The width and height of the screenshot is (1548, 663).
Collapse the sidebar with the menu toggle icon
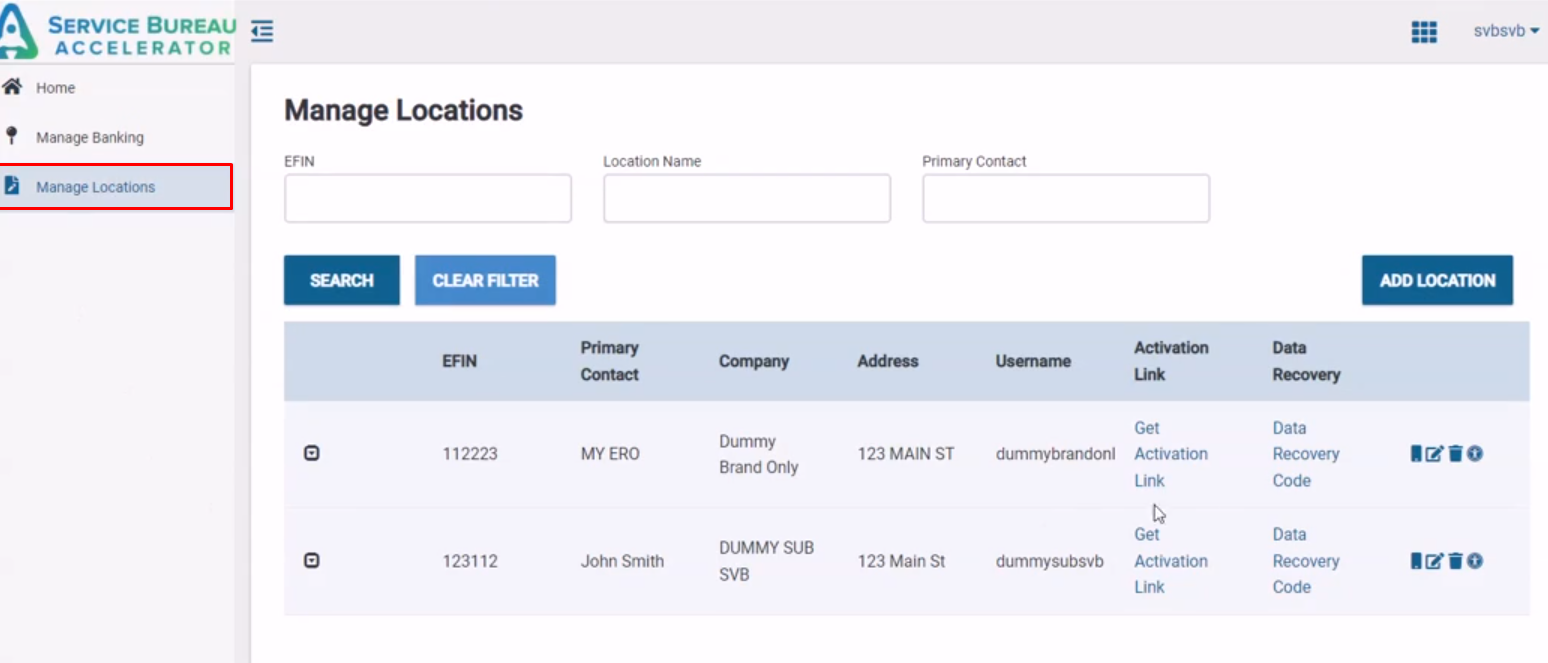[x=262, y=32]
